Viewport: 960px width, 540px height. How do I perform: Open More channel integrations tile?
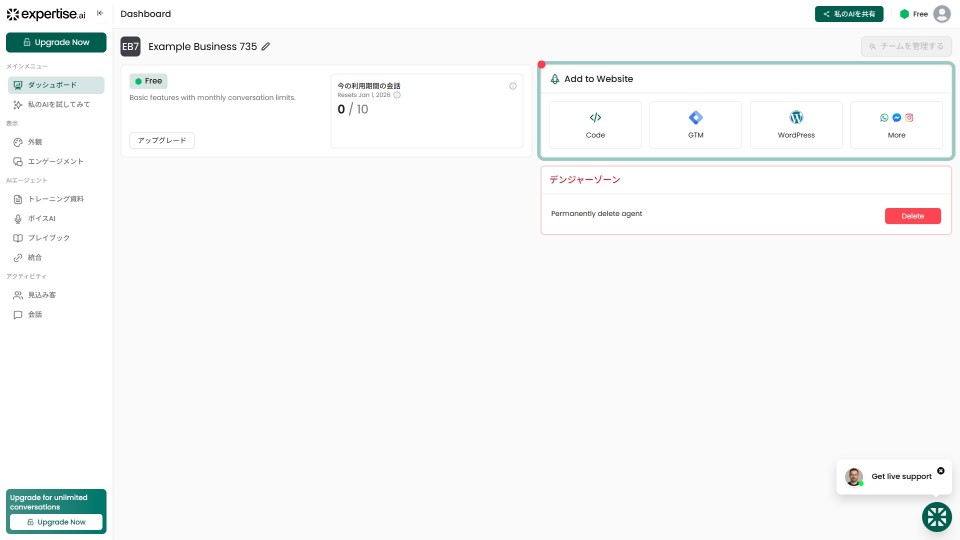tap(896, 125)
